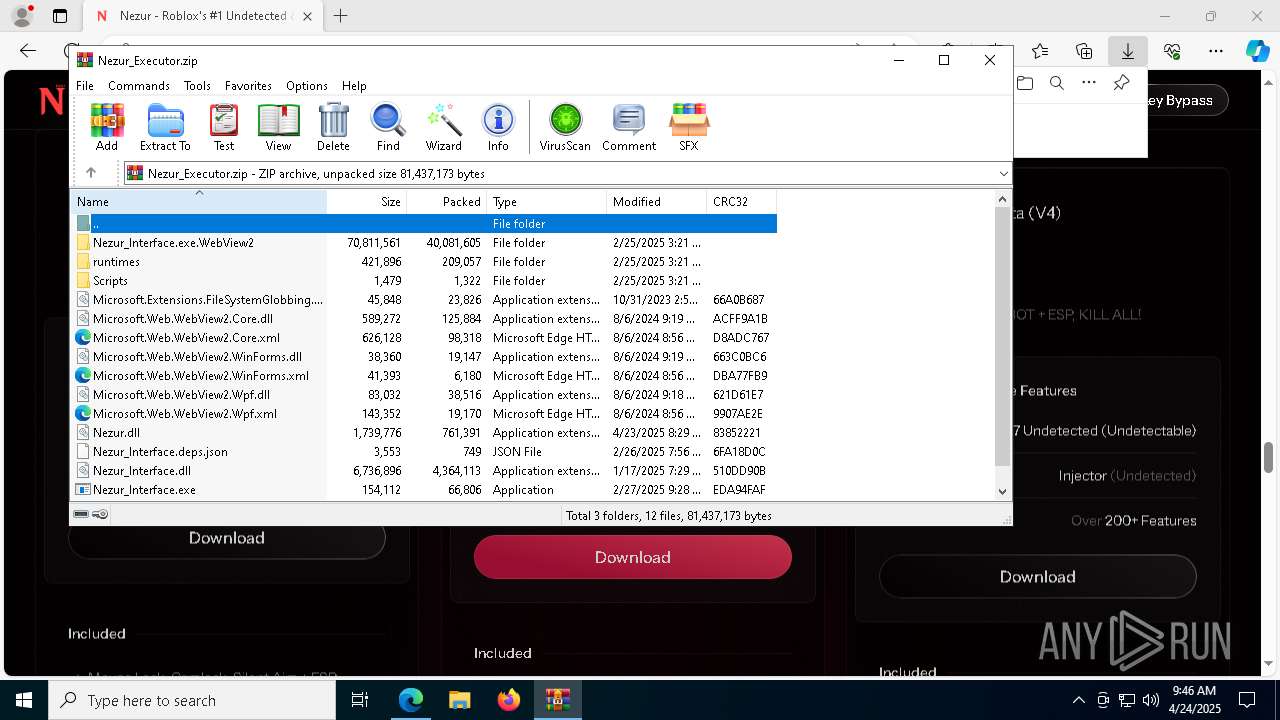Open the Find tool
This screenshot has width=1280, height=720.
point(388,127)
